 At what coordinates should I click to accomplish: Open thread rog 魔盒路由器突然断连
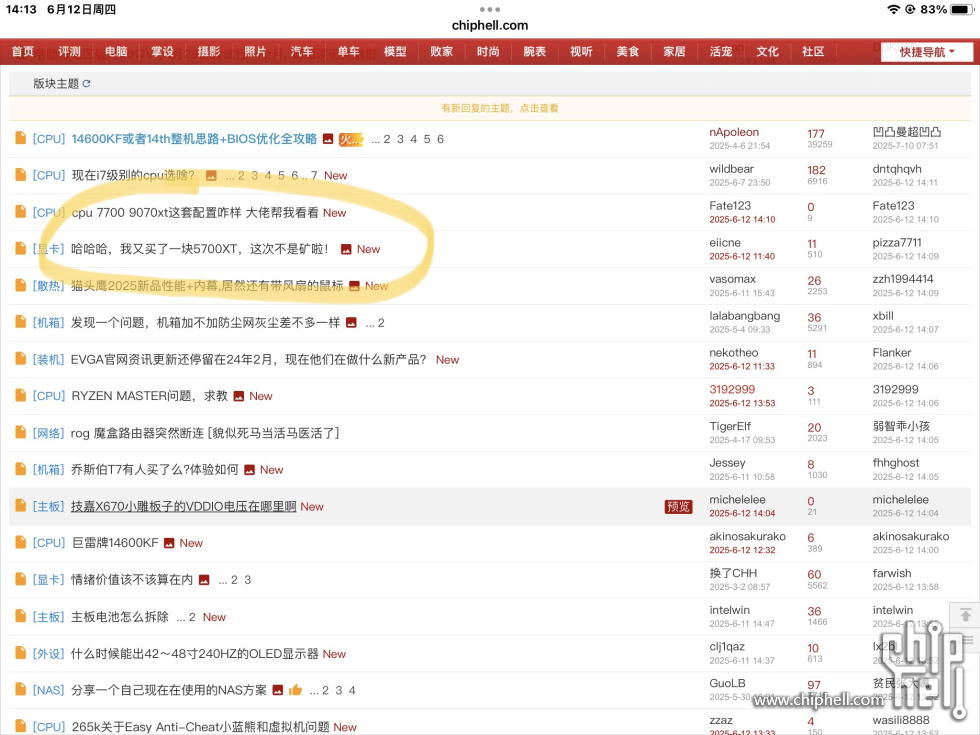[x=204, y=433]
